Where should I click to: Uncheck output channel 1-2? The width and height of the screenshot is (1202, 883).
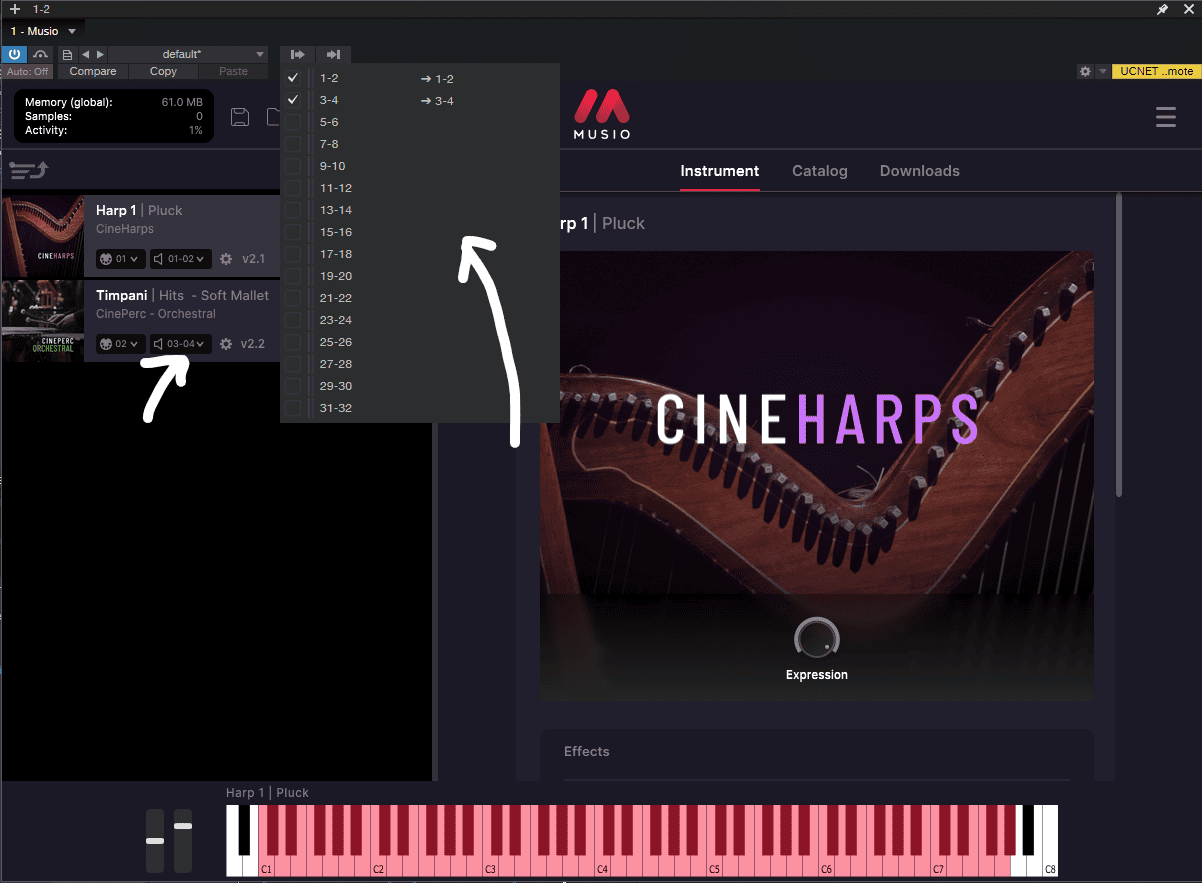point(293,78)
